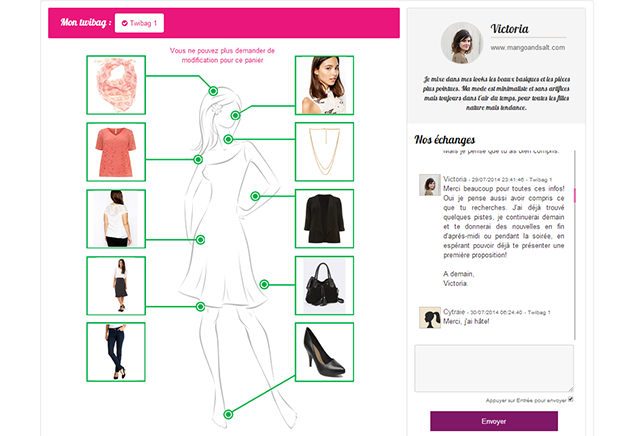
Task: Select the Twibag 1 tab
Action: (139, 23)
